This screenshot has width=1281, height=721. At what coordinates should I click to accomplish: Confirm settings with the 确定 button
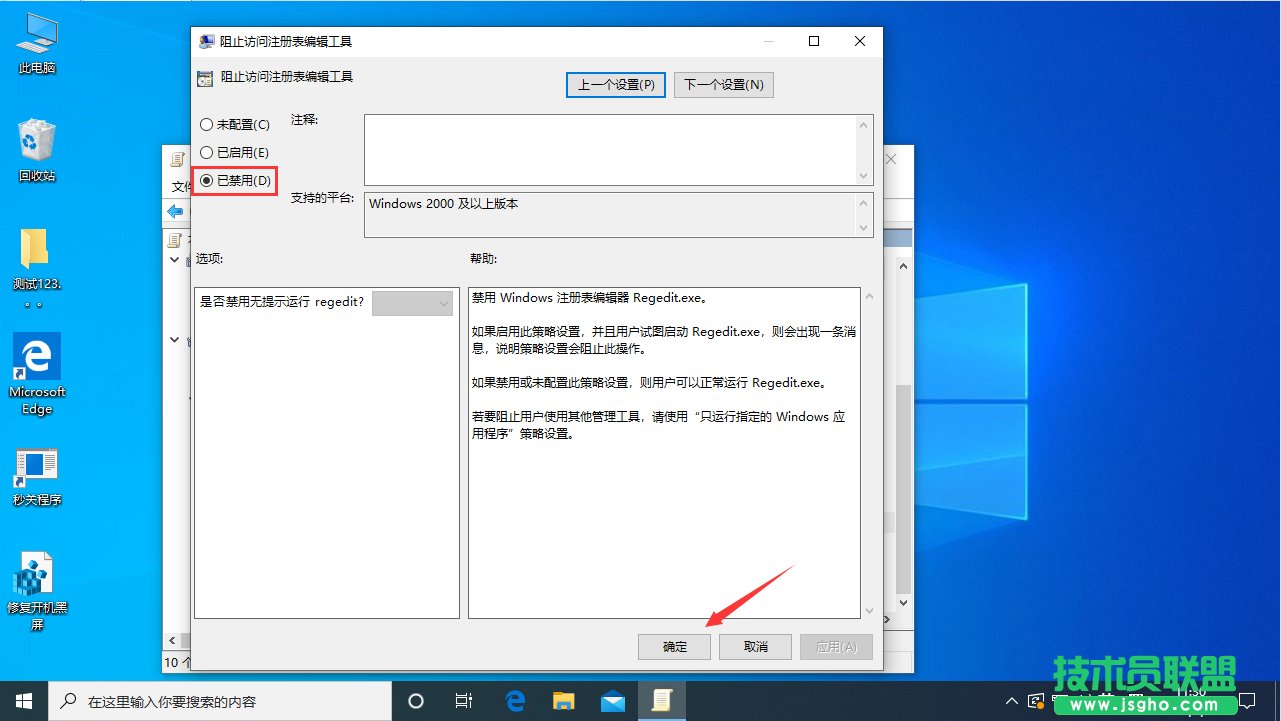674,646
